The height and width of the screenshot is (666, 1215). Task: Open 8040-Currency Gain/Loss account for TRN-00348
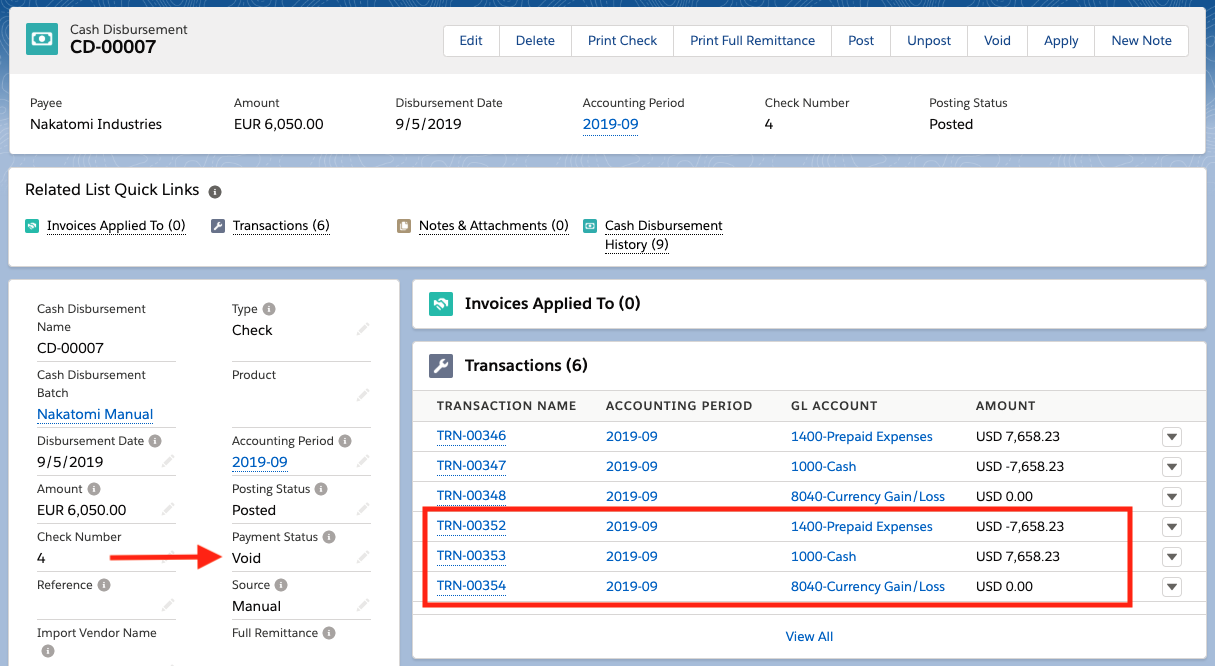(x=868, y=497)
